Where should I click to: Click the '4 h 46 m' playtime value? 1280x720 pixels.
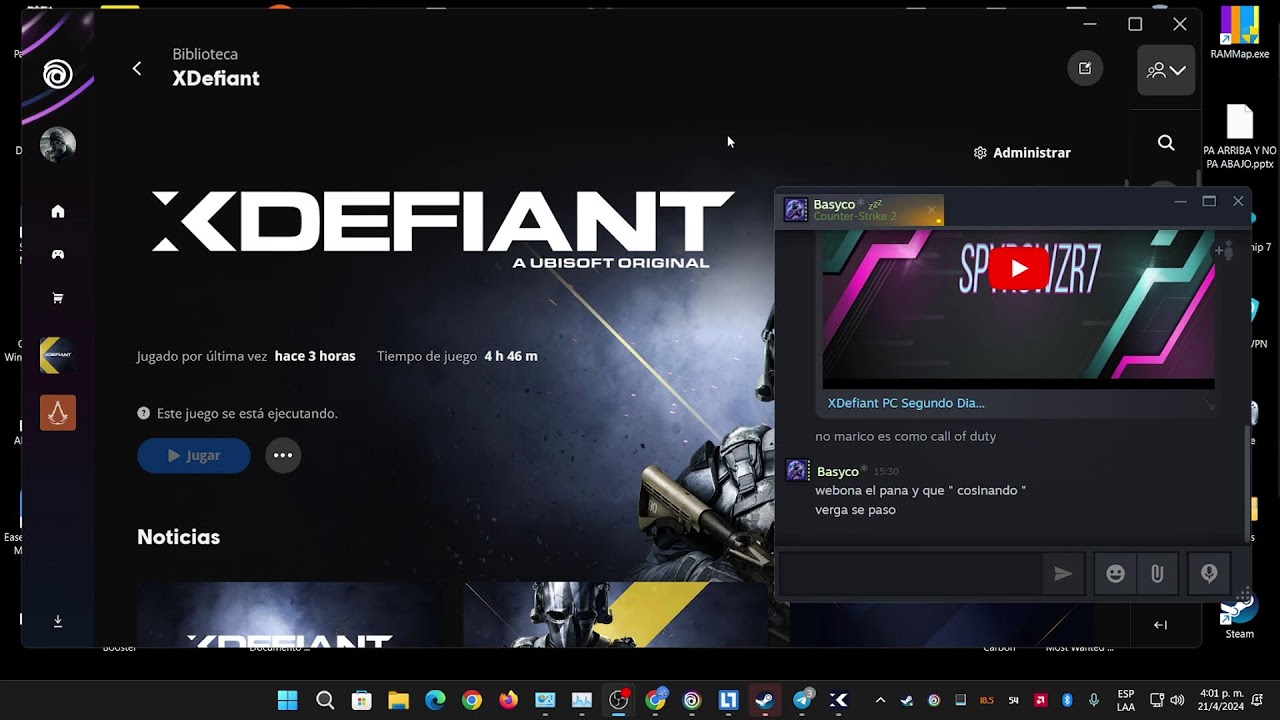pos(511,356)
